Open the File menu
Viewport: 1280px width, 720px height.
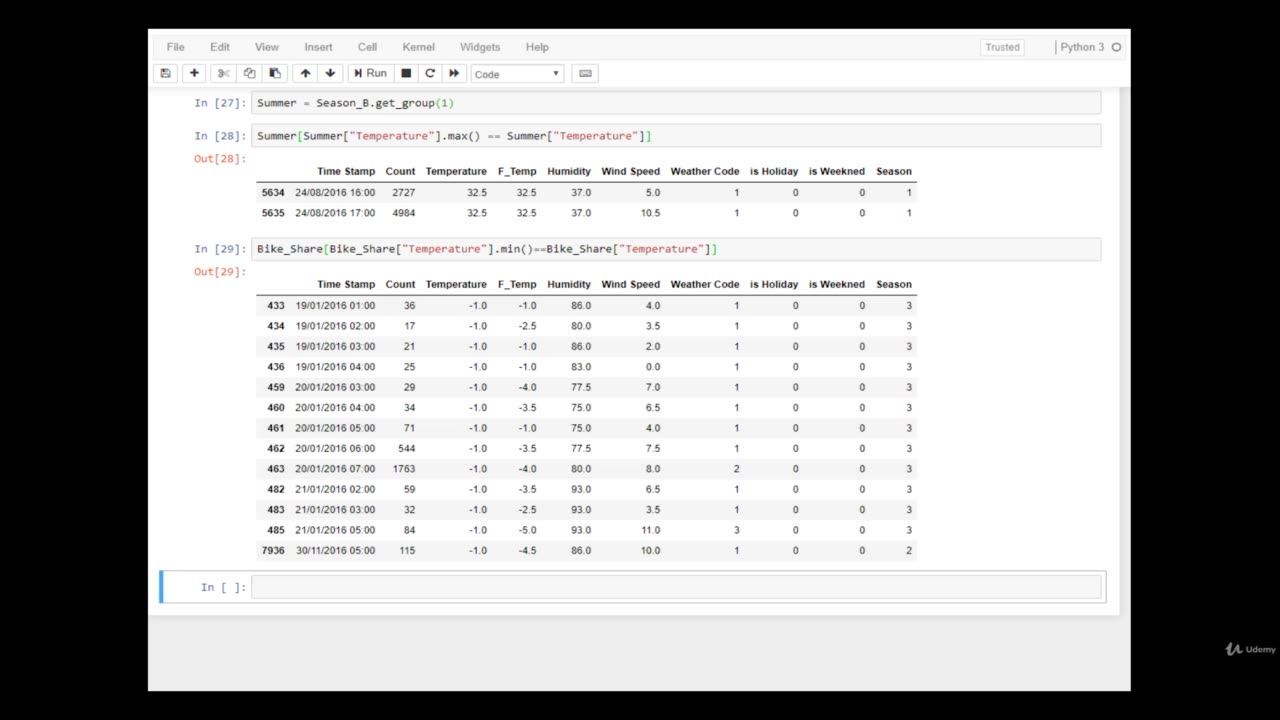click(176, 47)
